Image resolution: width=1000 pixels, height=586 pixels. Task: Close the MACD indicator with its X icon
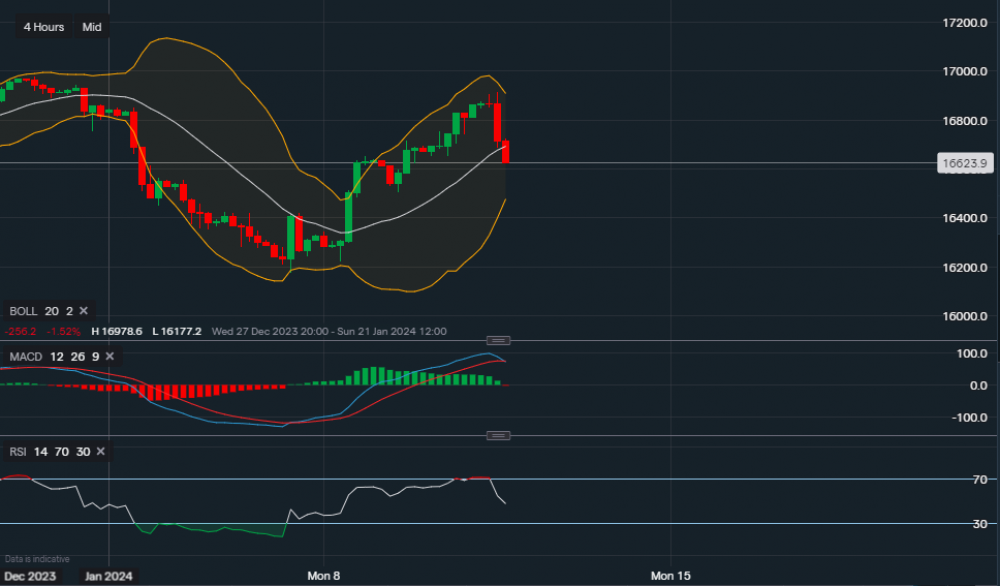click(x=109, y=356)
